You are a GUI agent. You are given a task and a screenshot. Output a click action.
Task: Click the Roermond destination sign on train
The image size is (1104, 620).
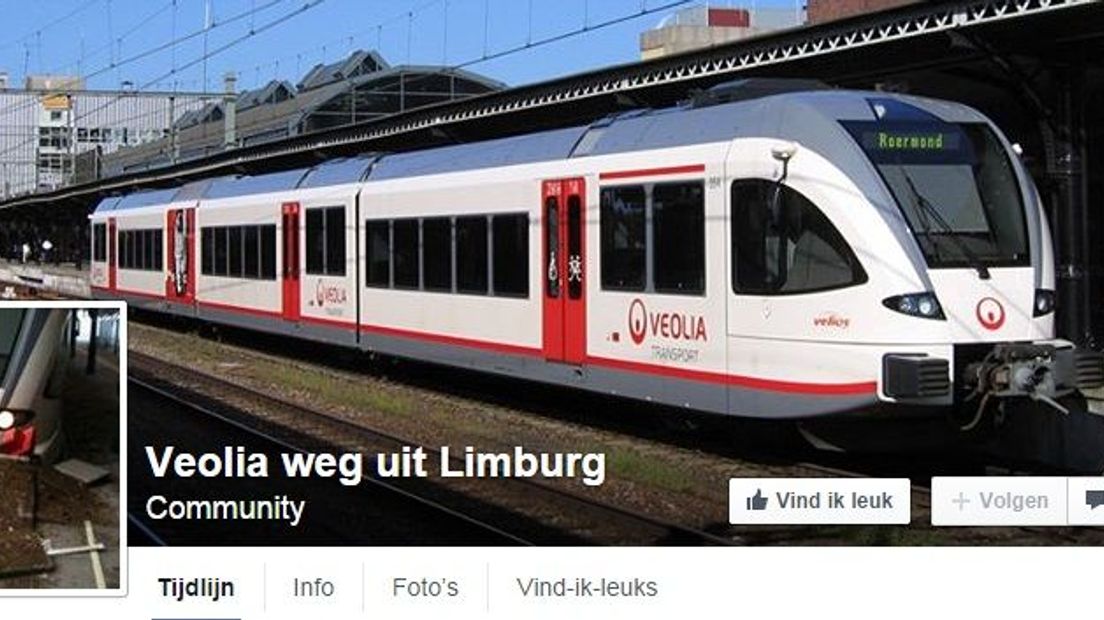[910, 141]
